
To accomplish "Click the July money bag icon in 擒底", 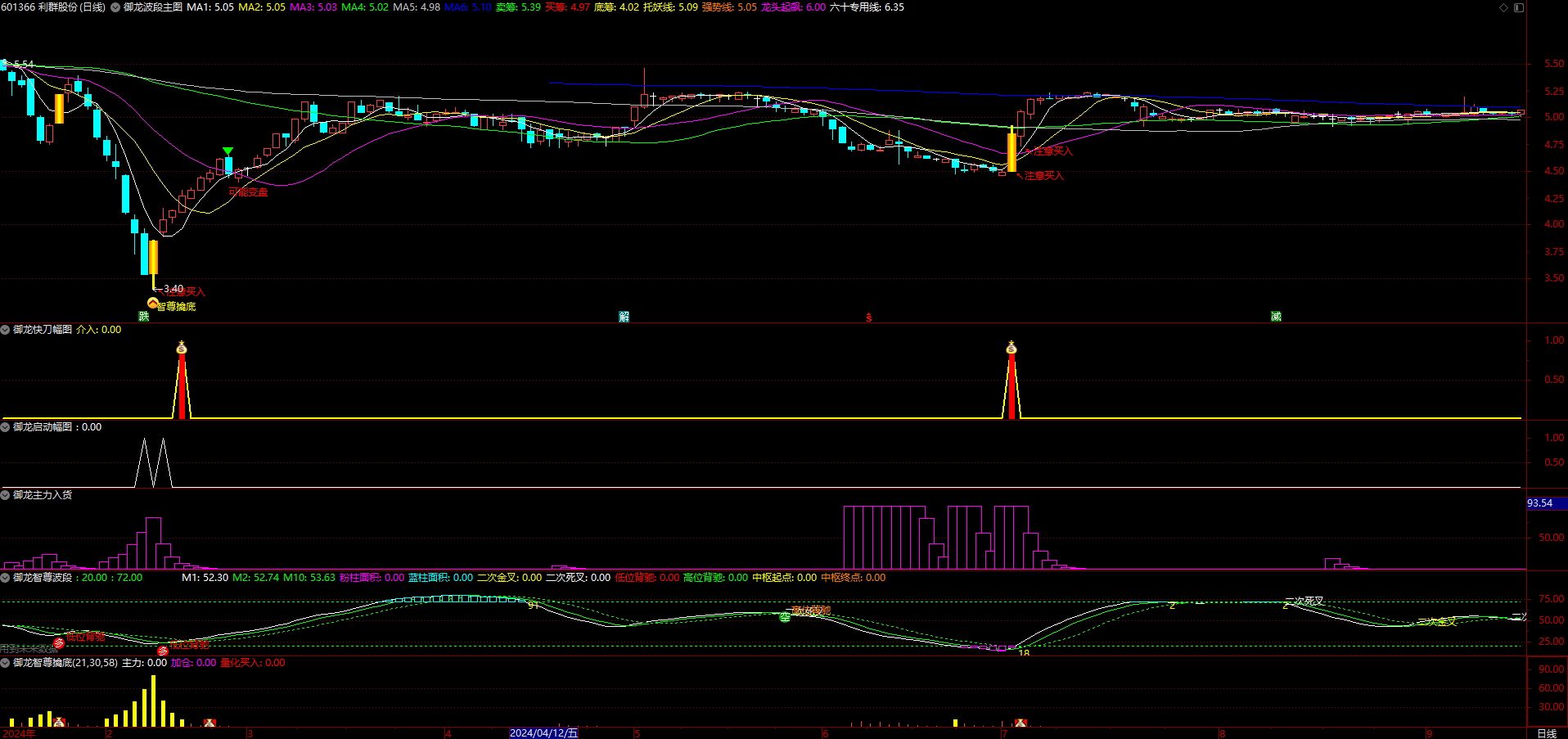I will pos(1021,723).
